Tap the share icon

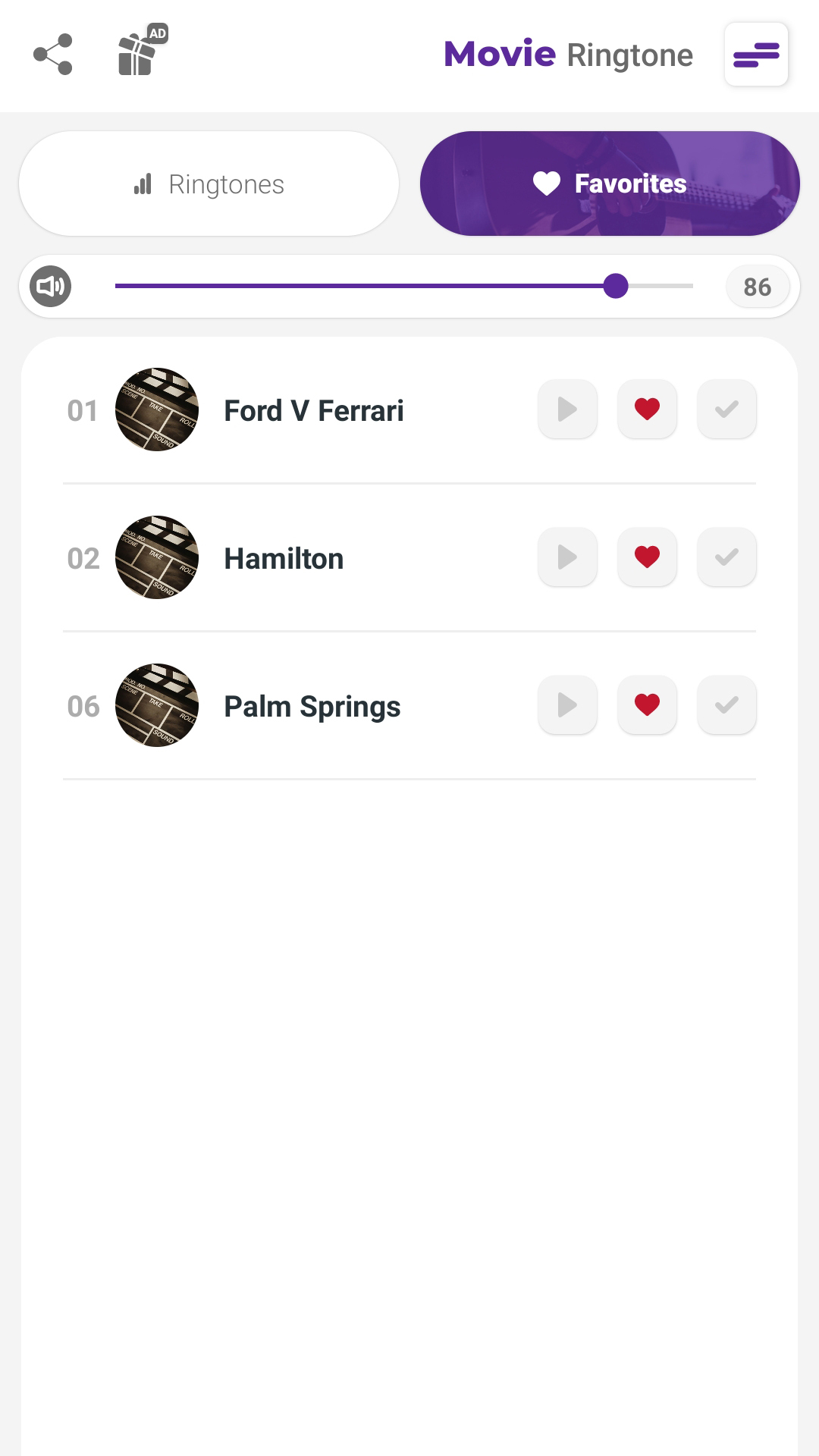[x=53, y=55]
